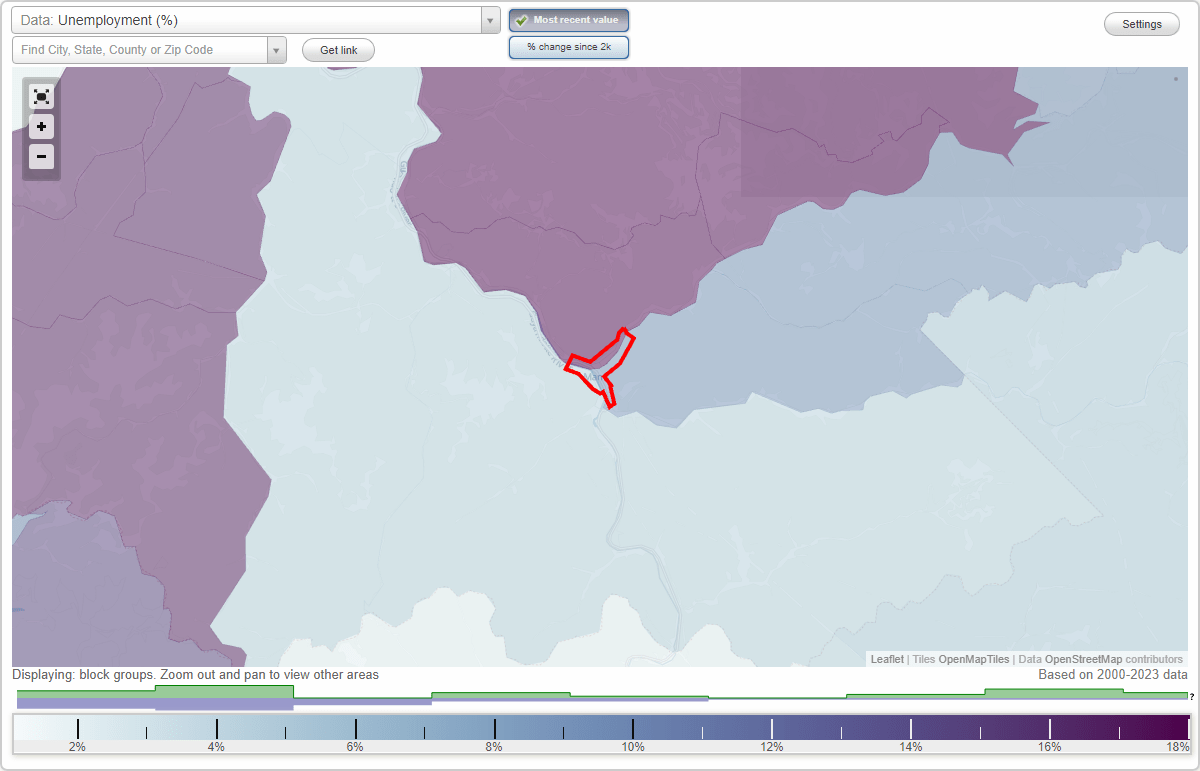Viewport: 1200px width, 771px height.
Task: Zoom out using the minus map control
Action: click(x=41, y=156)
